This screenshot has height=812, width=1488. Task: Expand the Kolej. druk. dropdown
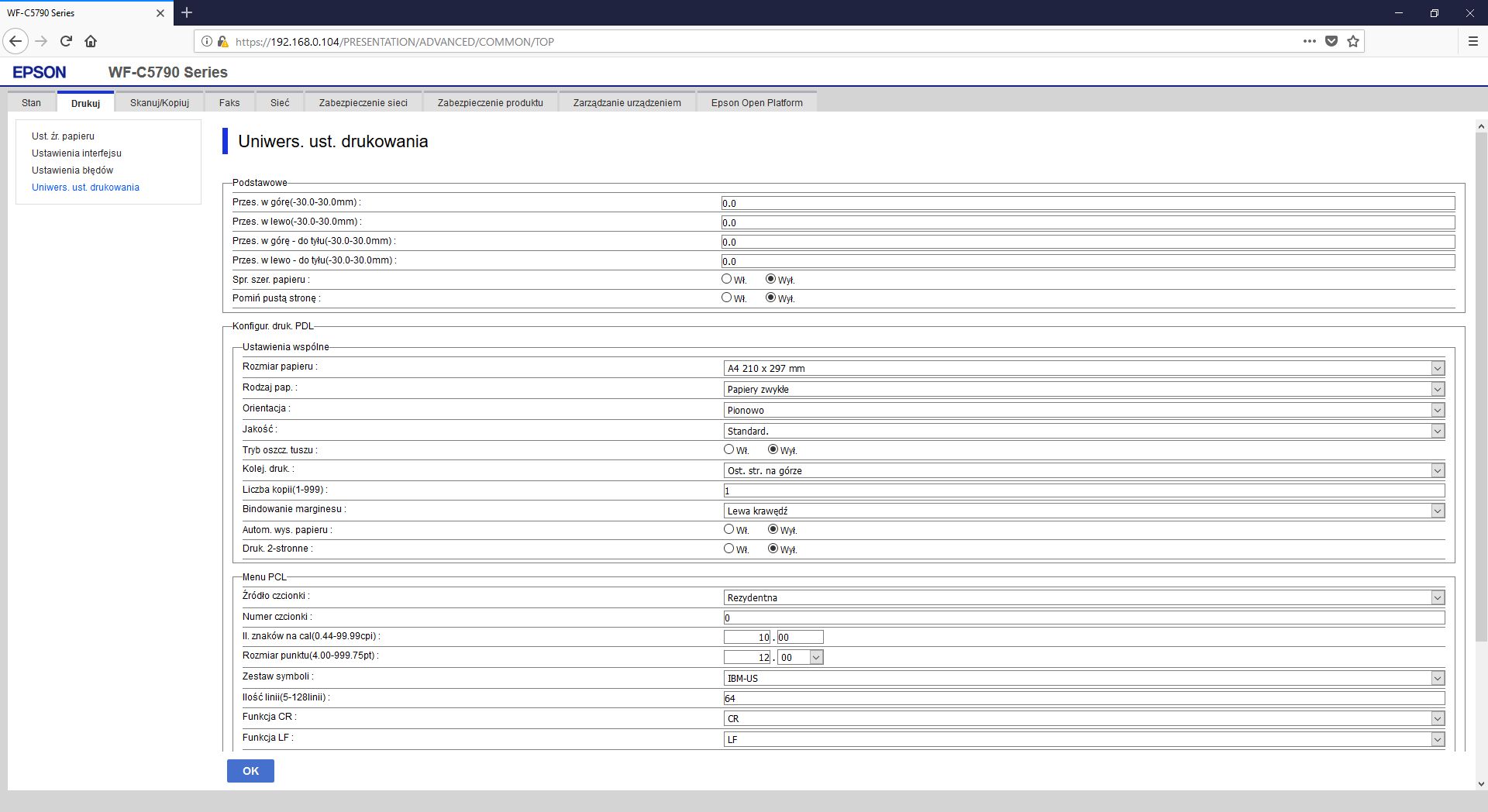click(1084, 470)
